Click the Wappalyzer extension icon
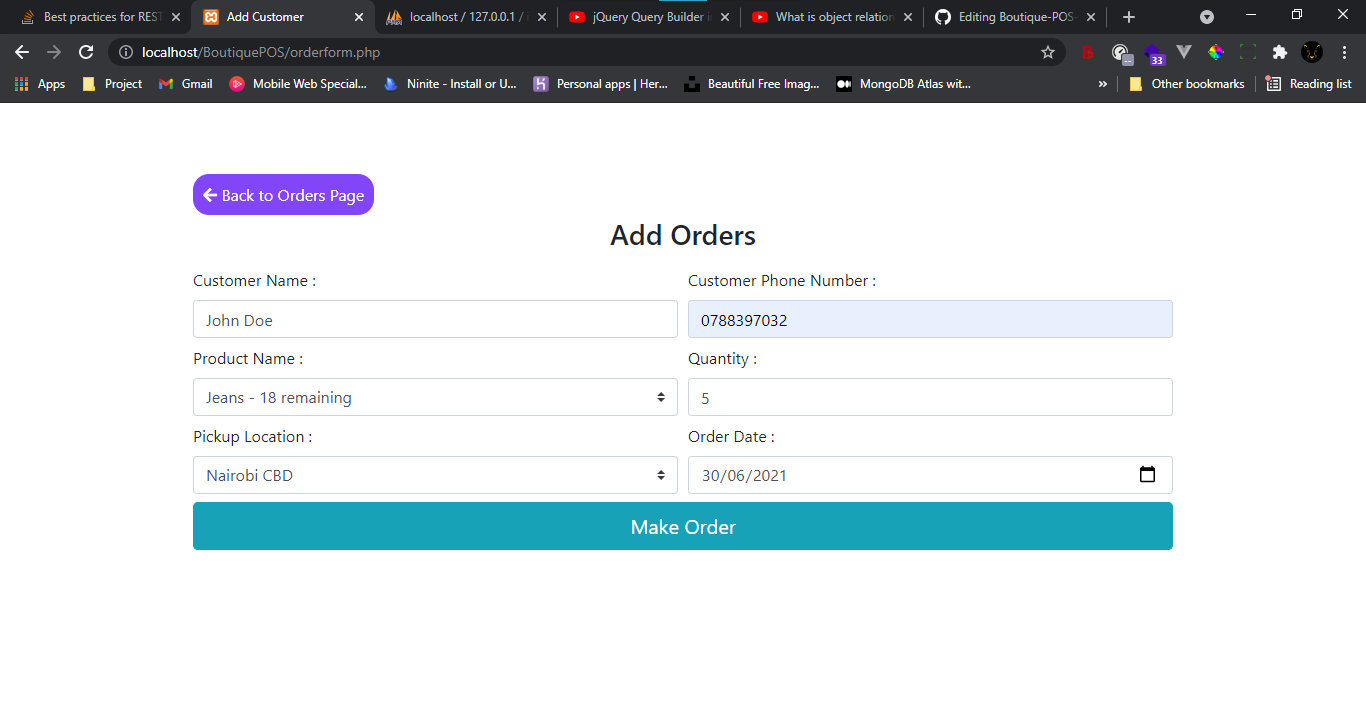Image resolution: width=1366 pixels, height=728 pixels. coord(1153,52)
